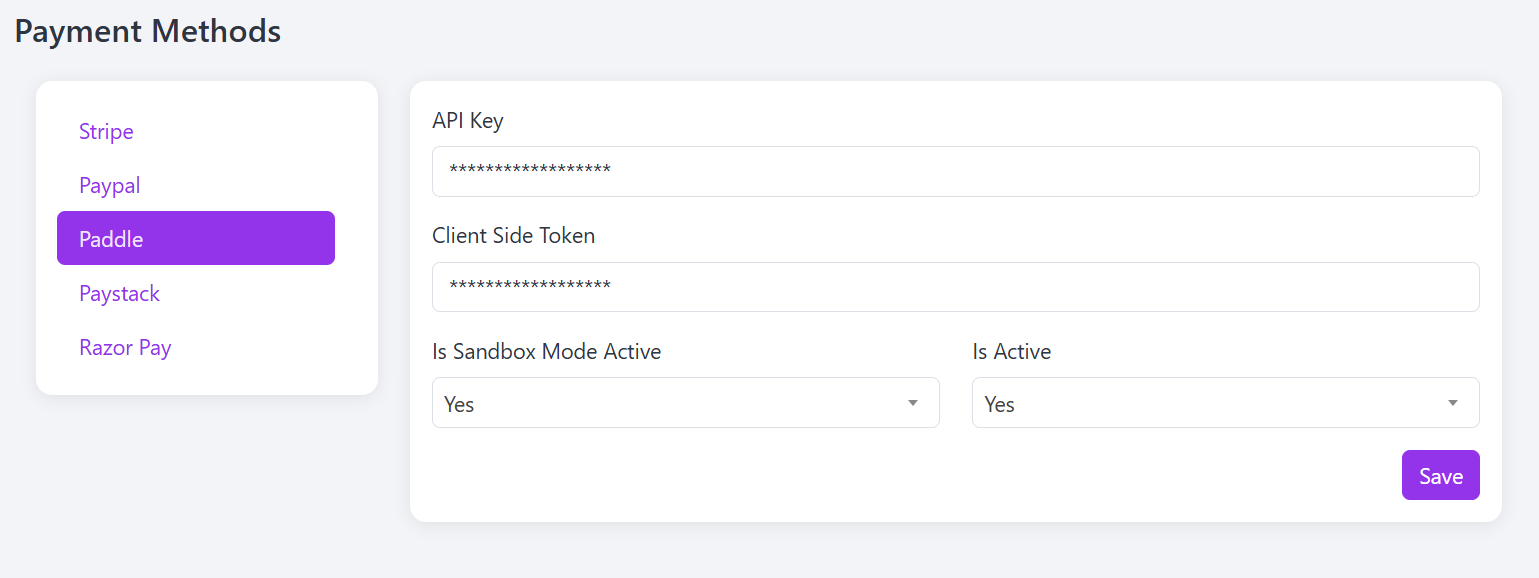Click the Is Active label
Screen dimensions: 1539x578
[x=1011, y=351]
